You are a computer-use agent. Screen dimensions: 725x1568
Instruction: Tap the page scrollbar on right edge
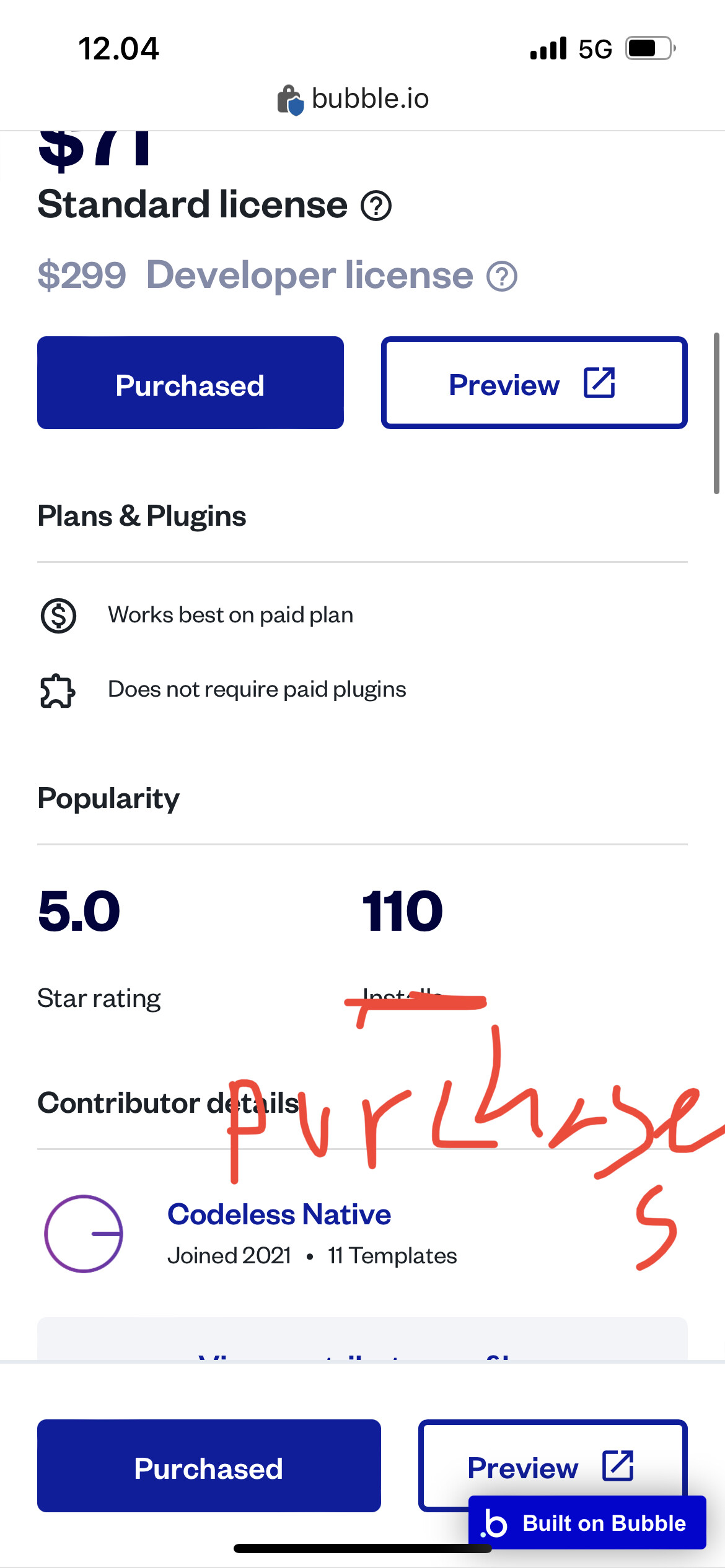click(716, 413)
